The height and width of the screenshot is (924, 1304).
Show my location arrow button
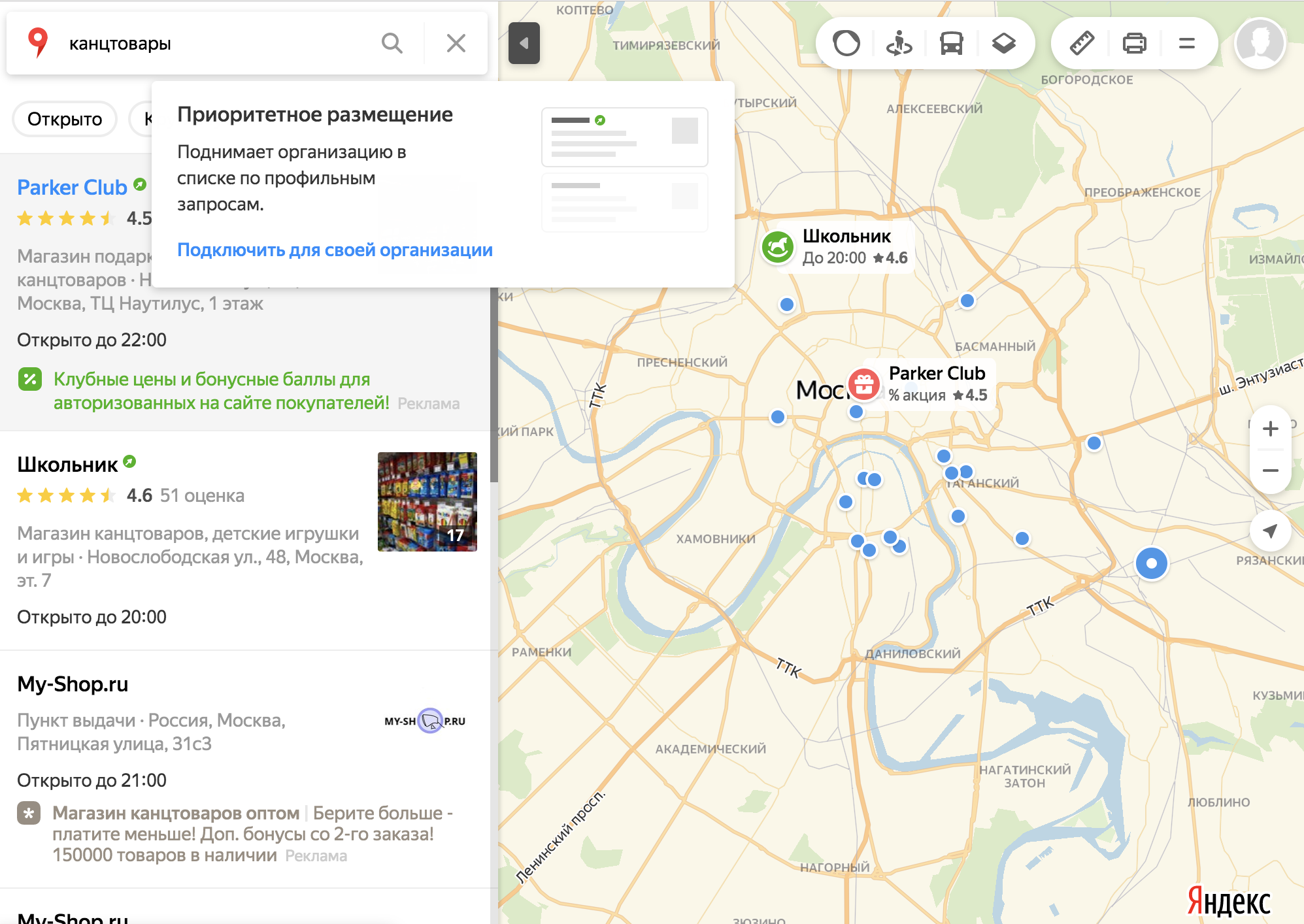[x=1269, y=531]
